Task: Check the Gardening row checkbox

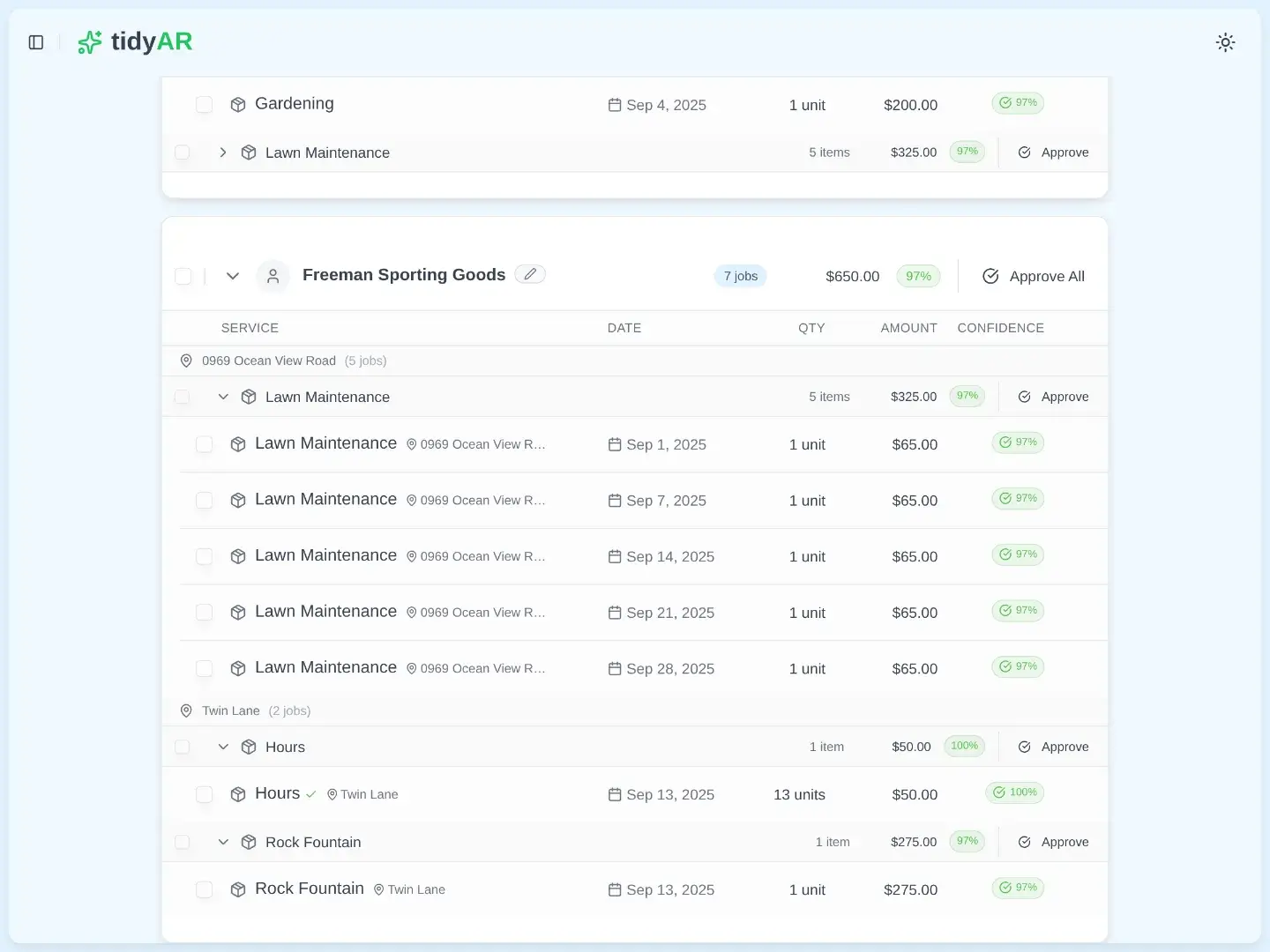Action: [204, 104]
